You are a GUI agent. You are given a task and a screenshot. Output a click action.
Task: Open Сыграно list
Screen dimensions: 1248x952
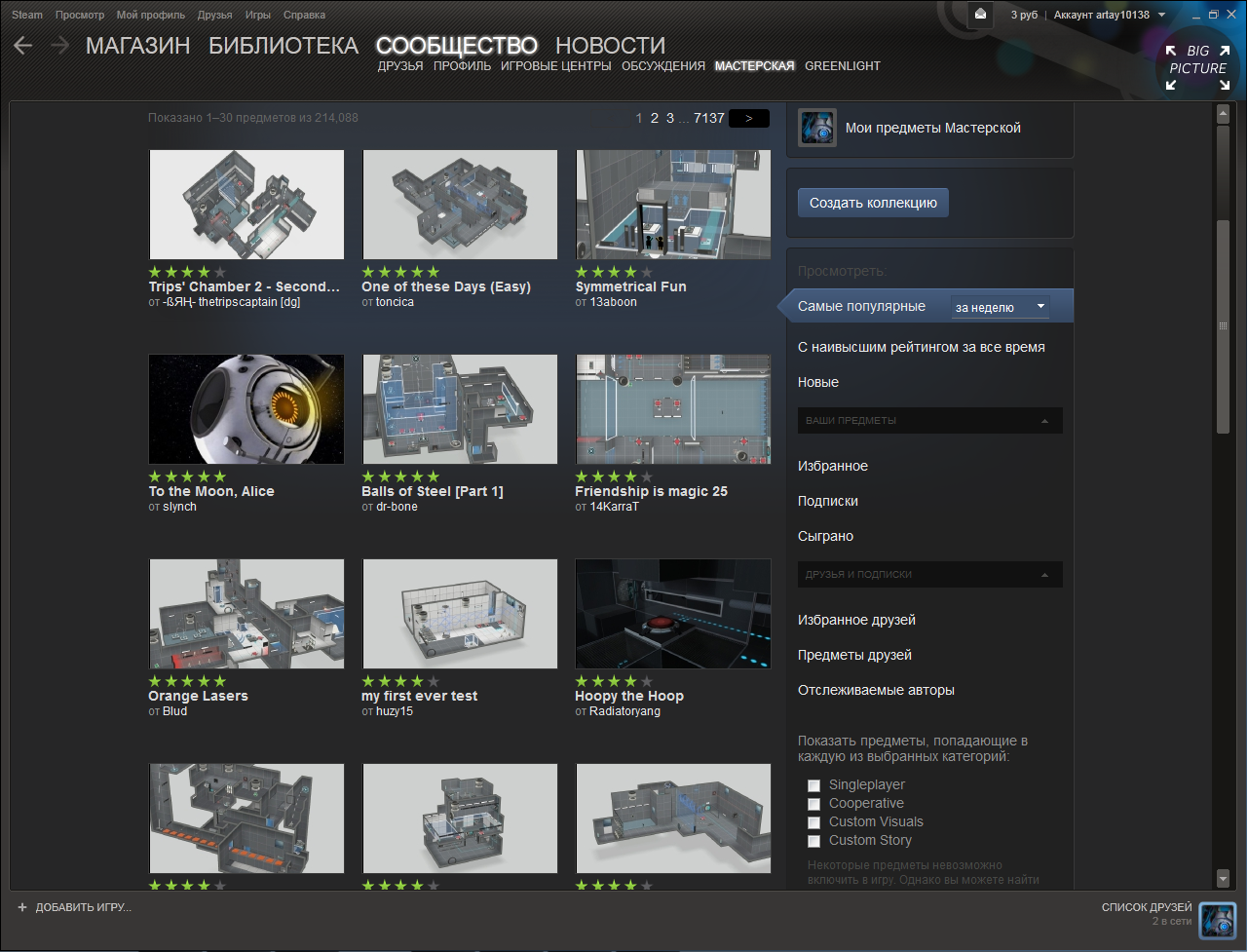(825, 536)
